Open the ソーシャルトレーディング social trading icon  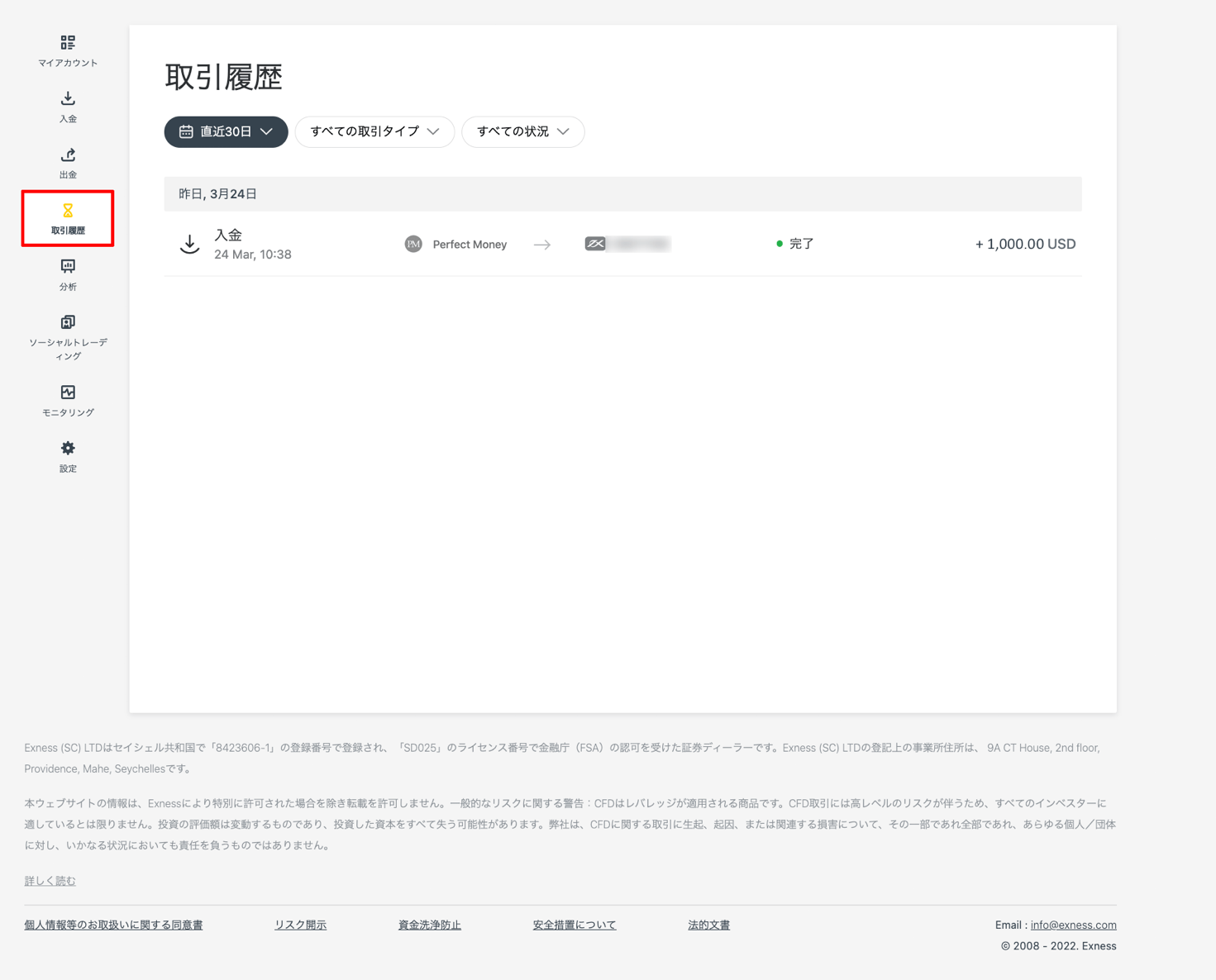68,321
